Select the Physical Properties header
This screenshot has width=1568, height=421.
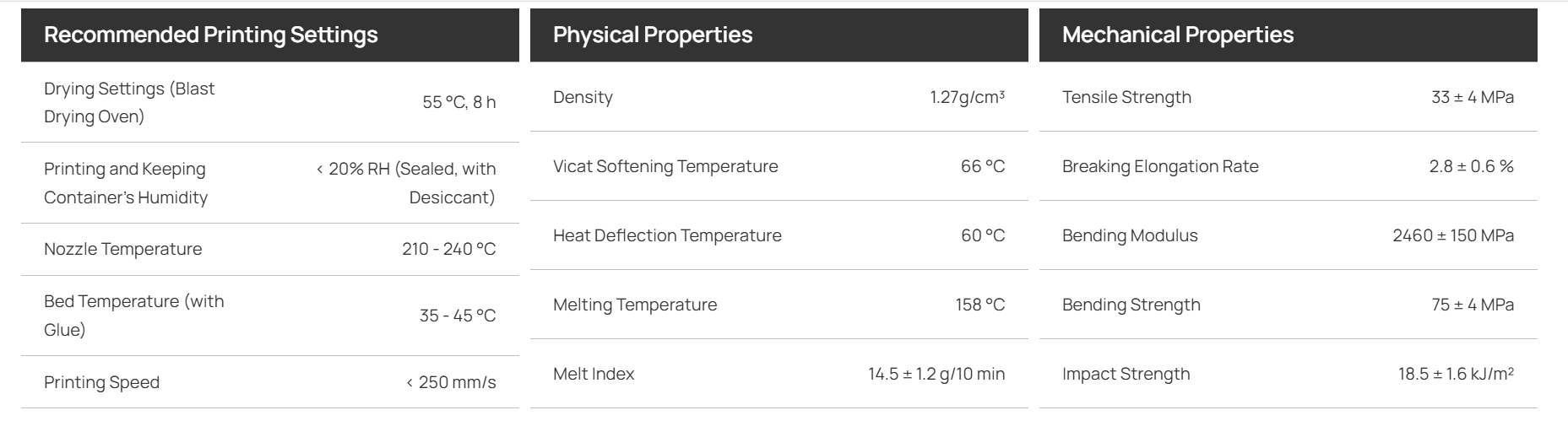click(x=653, y=35)
